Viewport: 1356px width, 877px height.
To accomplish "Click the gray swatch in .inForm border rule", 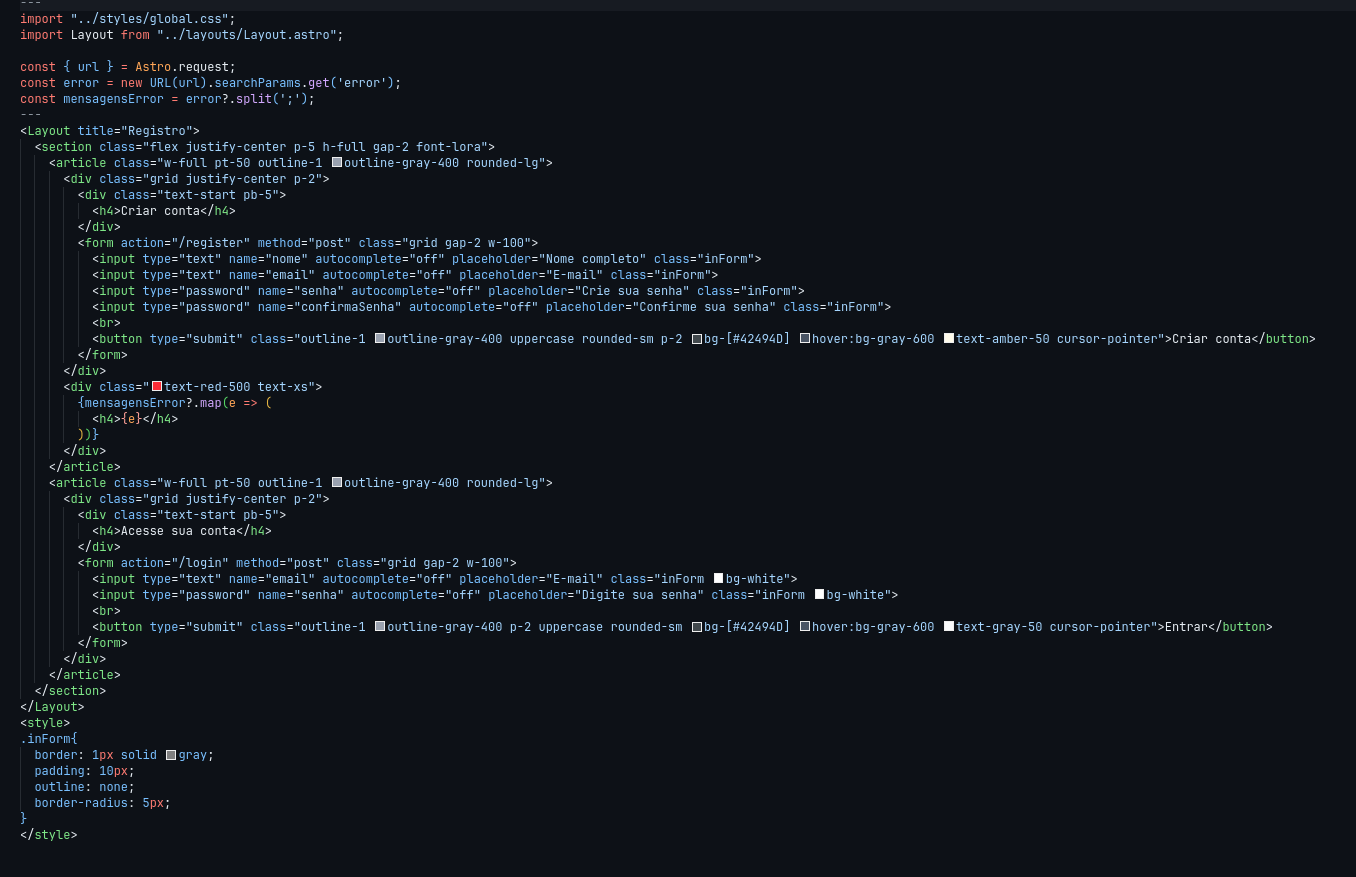I will [x=171, y=755].
